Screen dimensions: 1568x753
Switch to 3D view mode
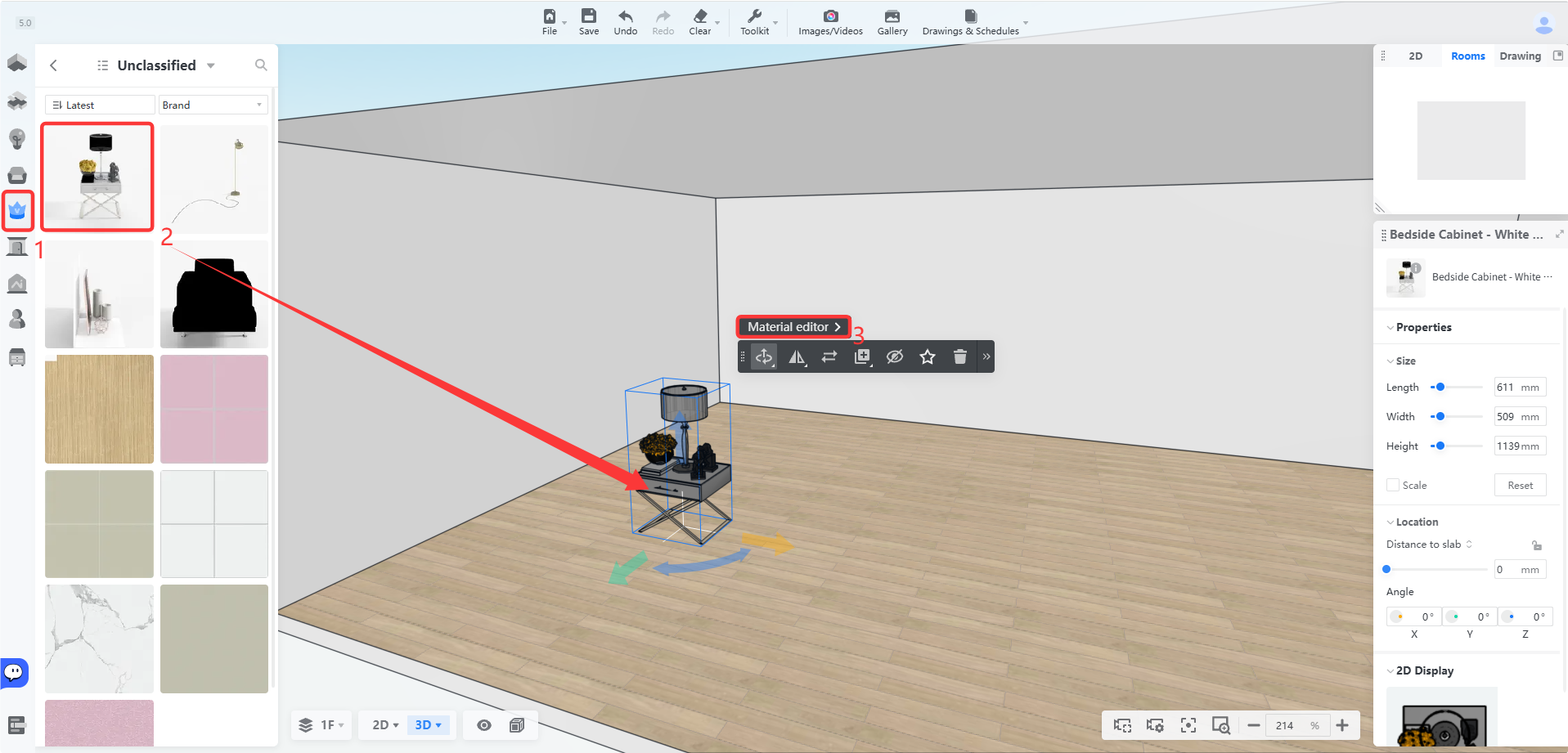(x=428, y=725)
